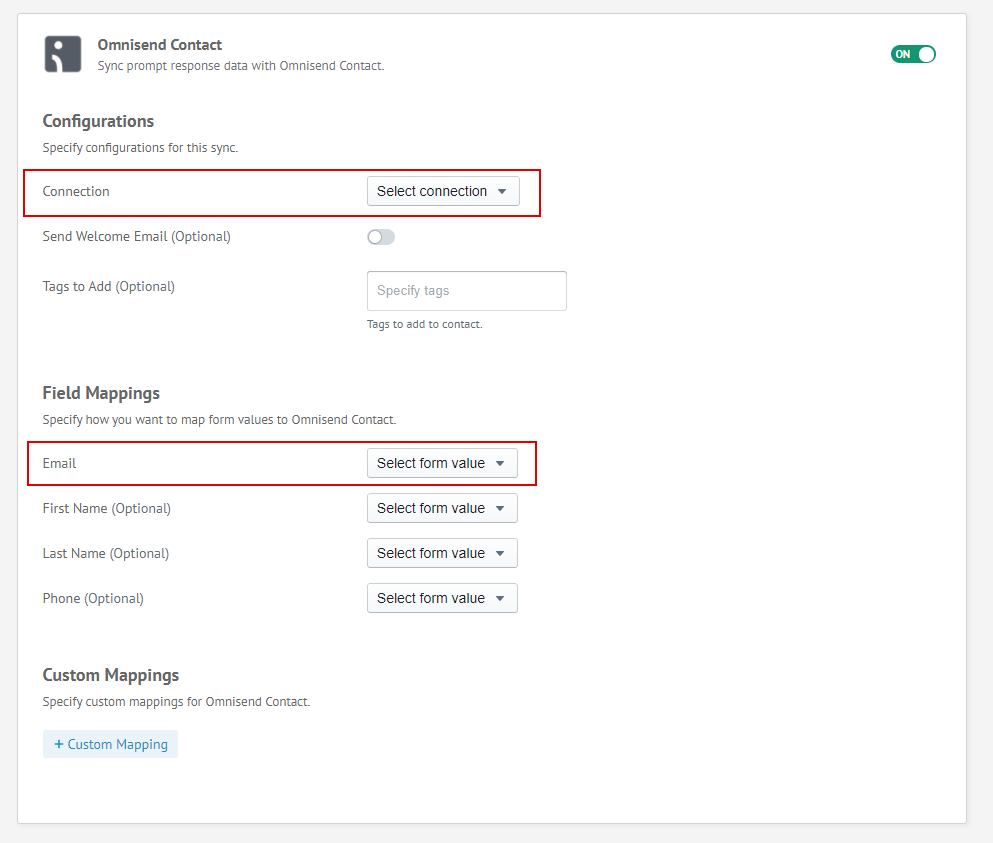Click the Connection label
This screenshot has height=843, width=993.
pyautogui.click(x=76, y=191)
